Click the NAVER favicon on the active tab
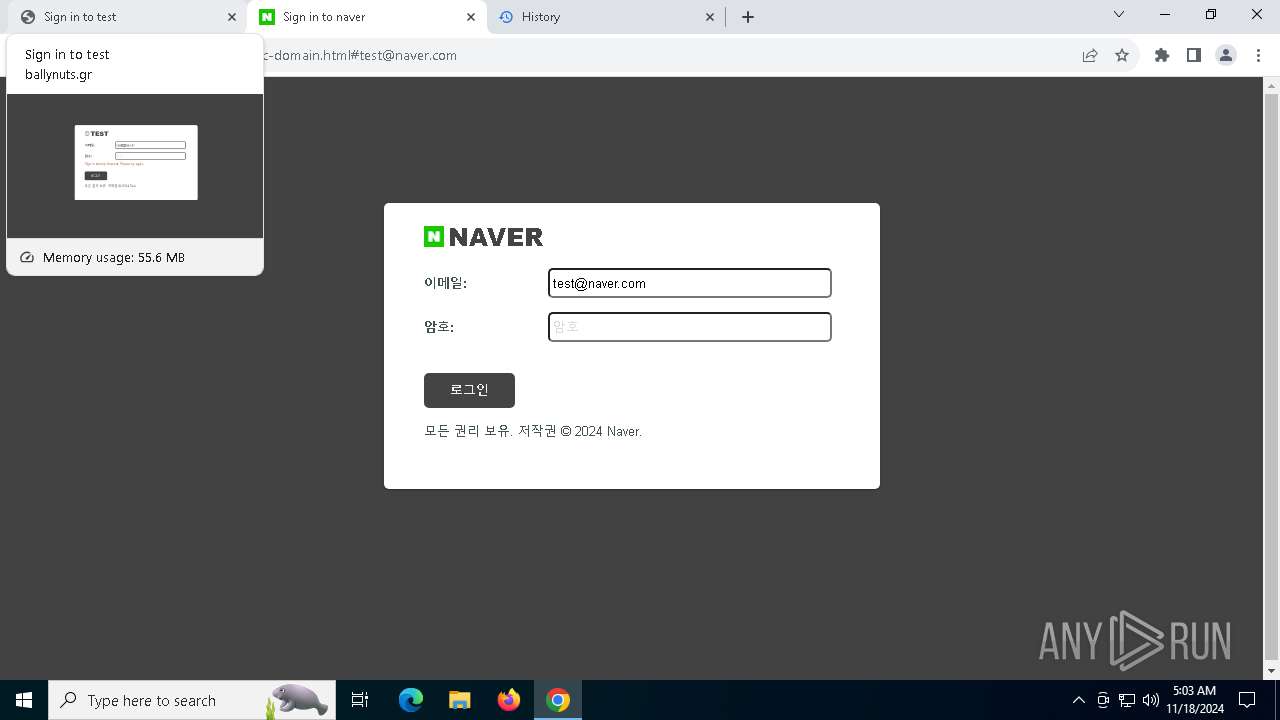The height and width of the screenshot is (720, 1280). (x=266, y=17)
